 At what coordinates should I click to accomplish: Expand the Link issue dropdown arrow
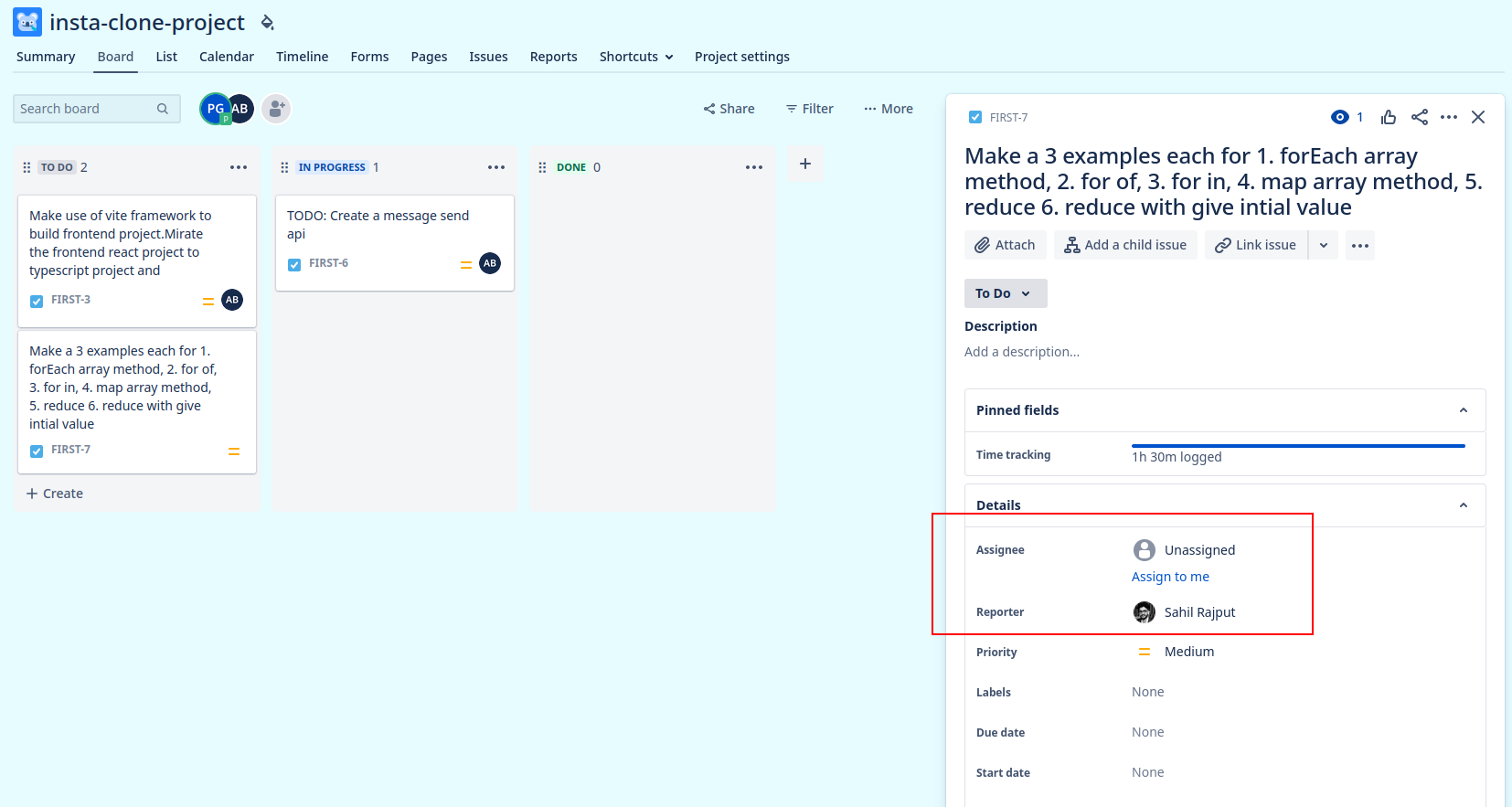[1324, 245]
